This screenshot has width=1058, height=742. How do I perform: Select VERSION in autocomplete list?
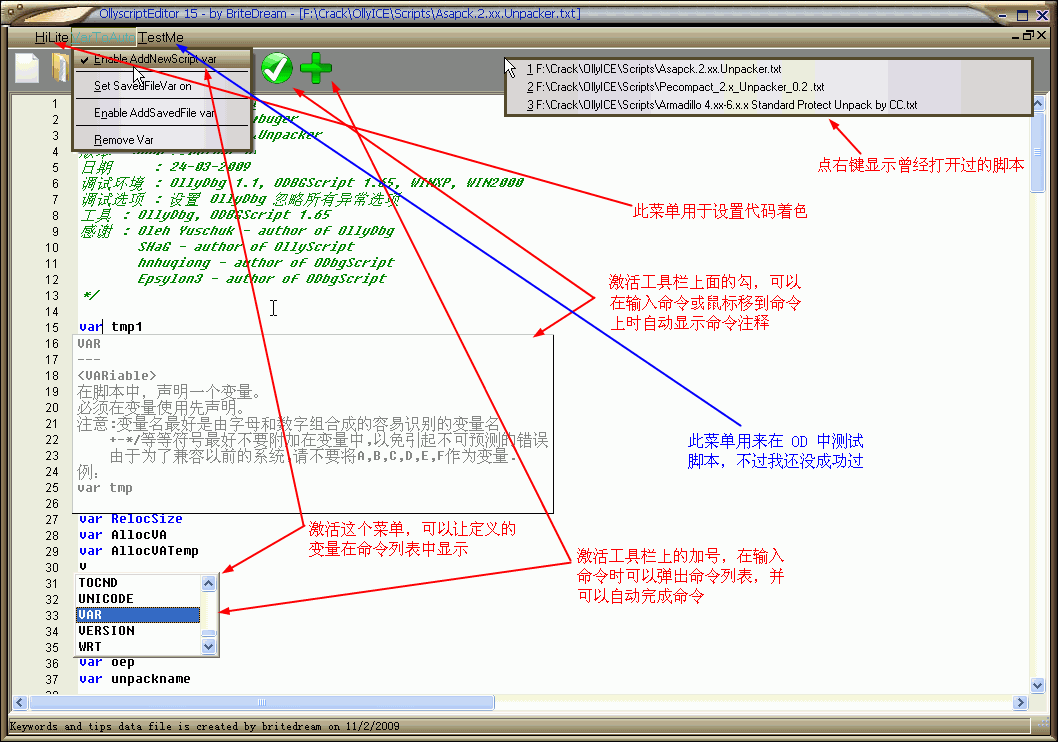[138, 631]
